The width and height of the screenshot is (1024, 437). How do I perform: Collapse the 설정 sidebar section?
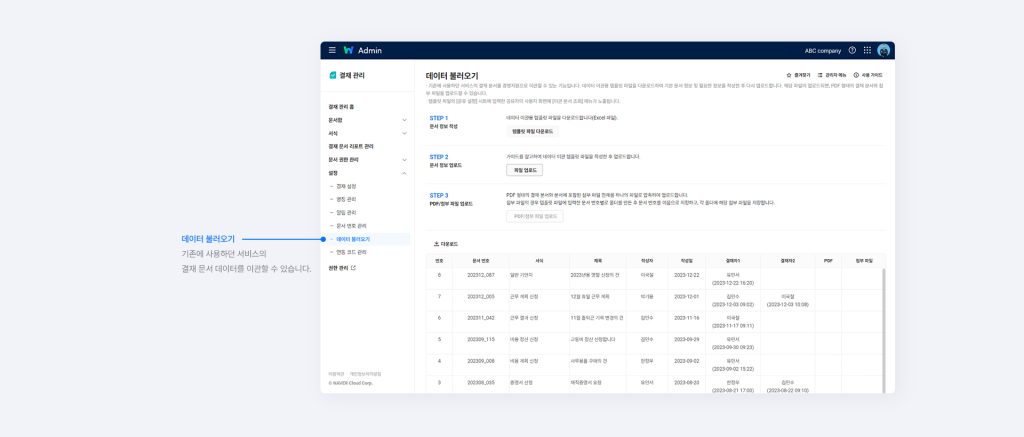[404, 173]
